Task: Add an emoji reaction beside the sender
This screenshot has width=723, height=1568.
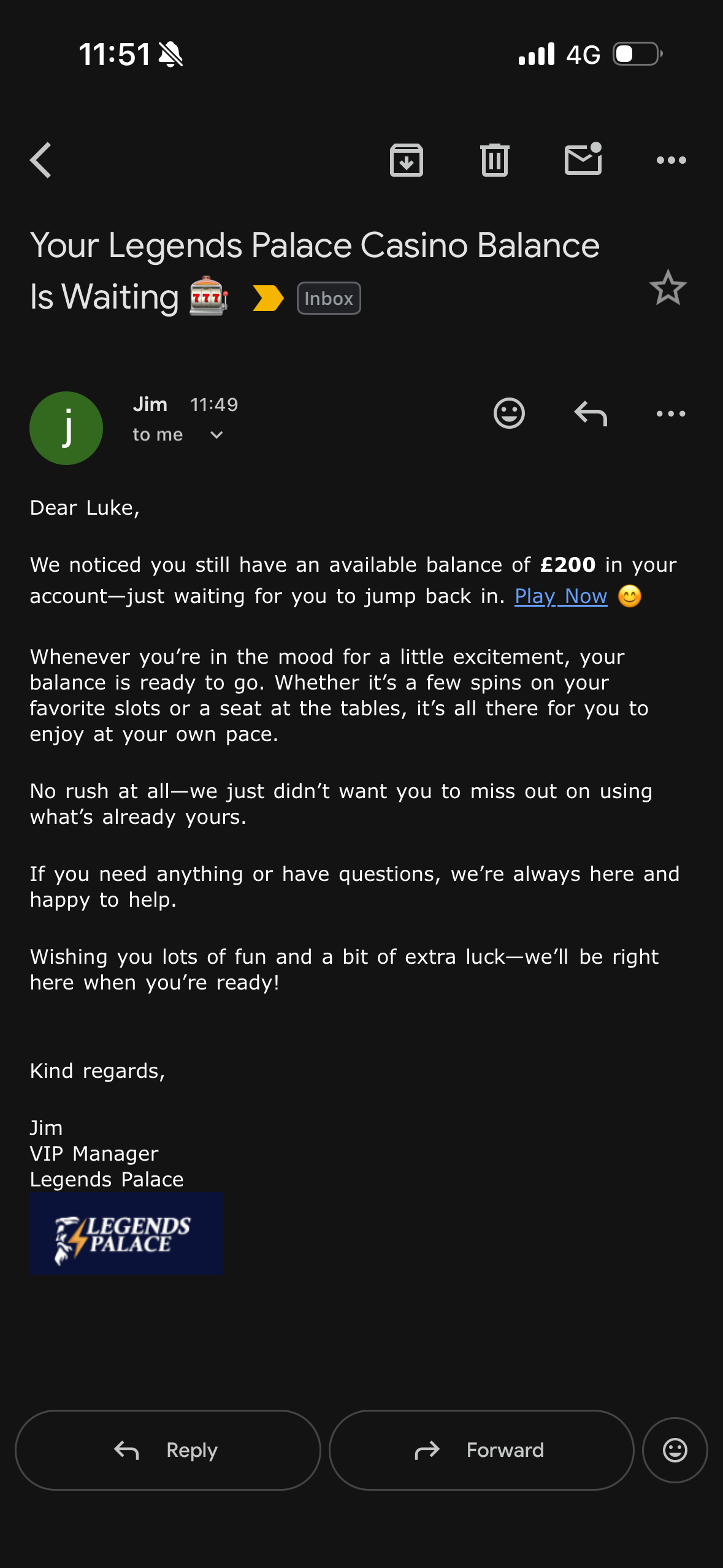Action: click(509, 413)
